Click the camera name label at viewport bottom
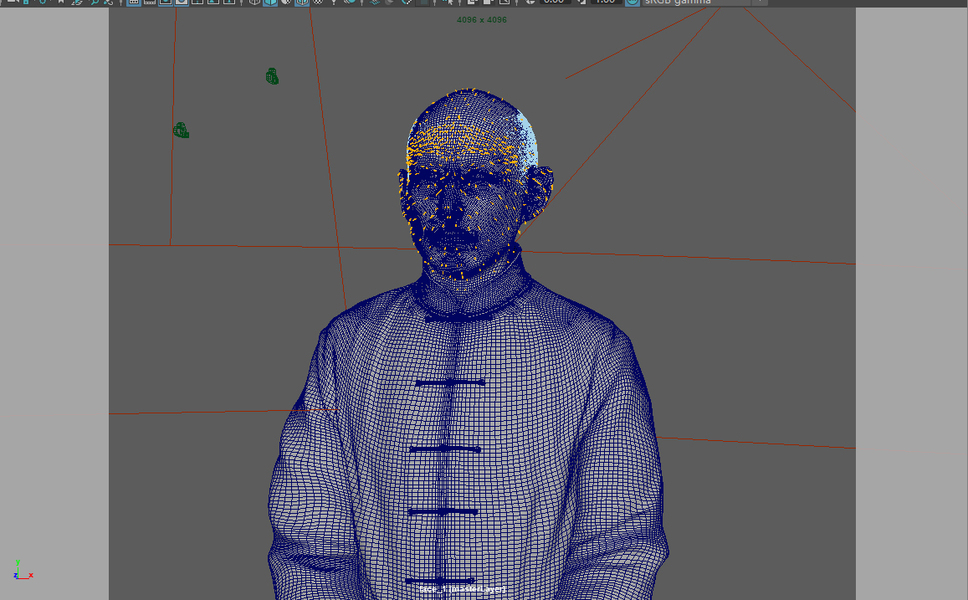This screenshot has height=600, width=968. [462, 590]
